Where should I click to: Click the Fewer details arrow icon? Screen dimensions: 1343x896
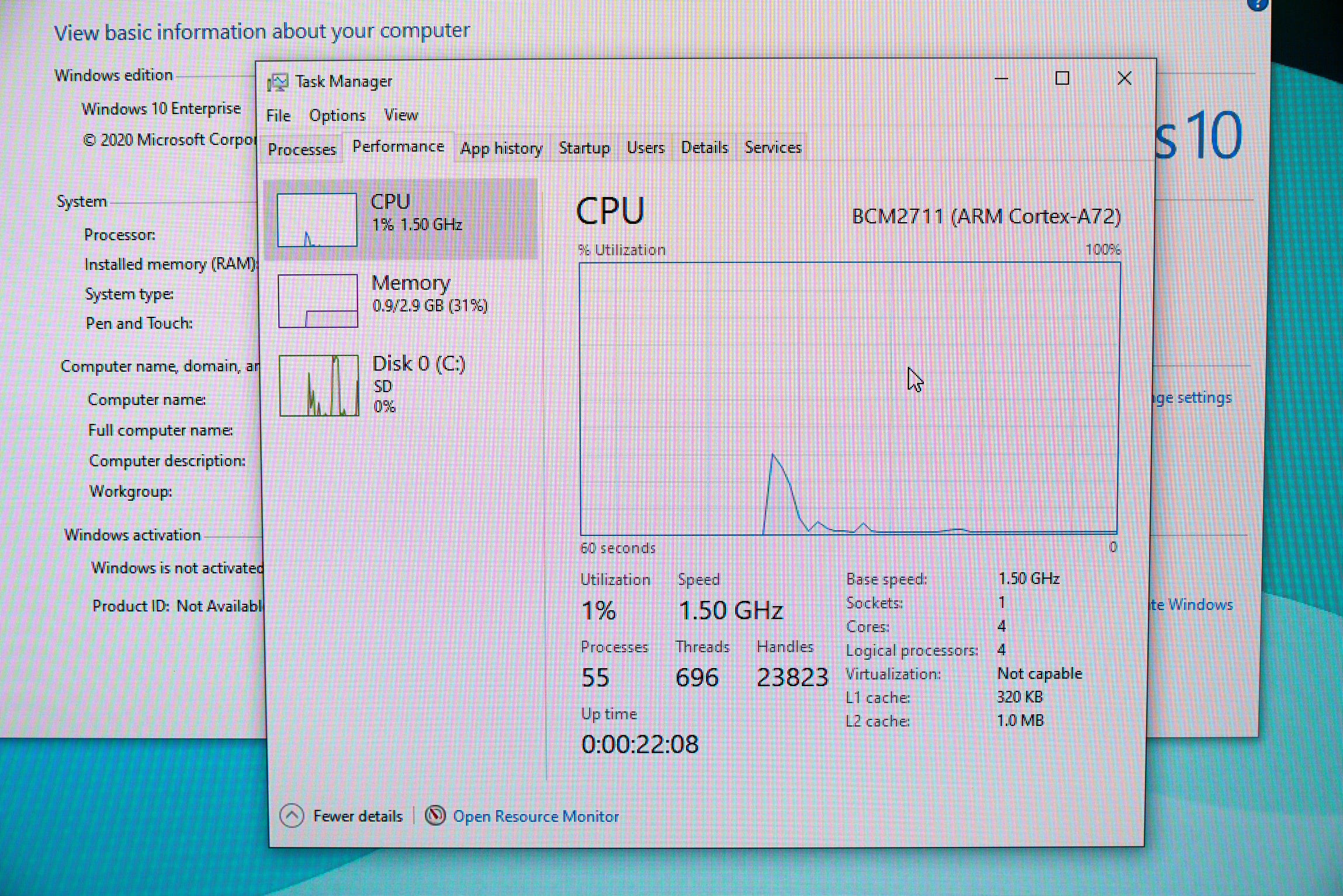pos(292,815)
